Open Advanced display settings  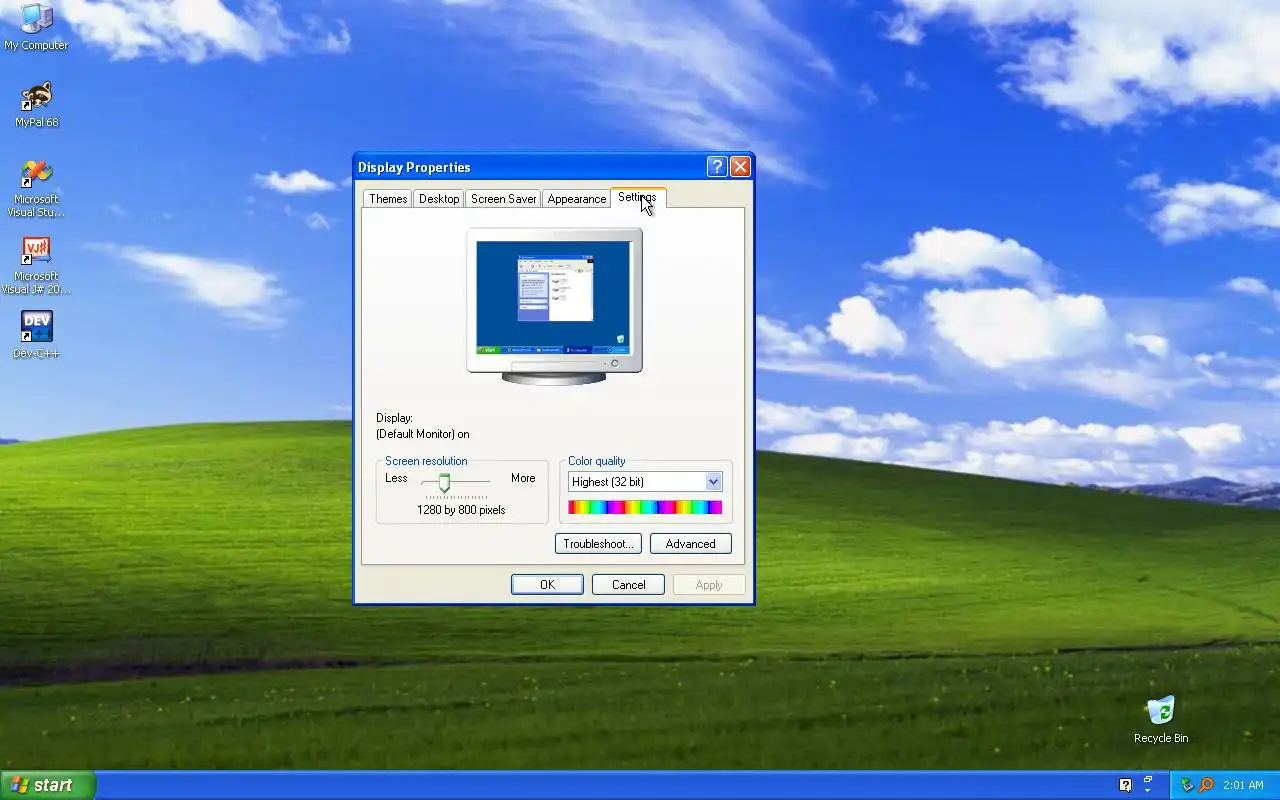pyautogui.click(x=691, y=544)
